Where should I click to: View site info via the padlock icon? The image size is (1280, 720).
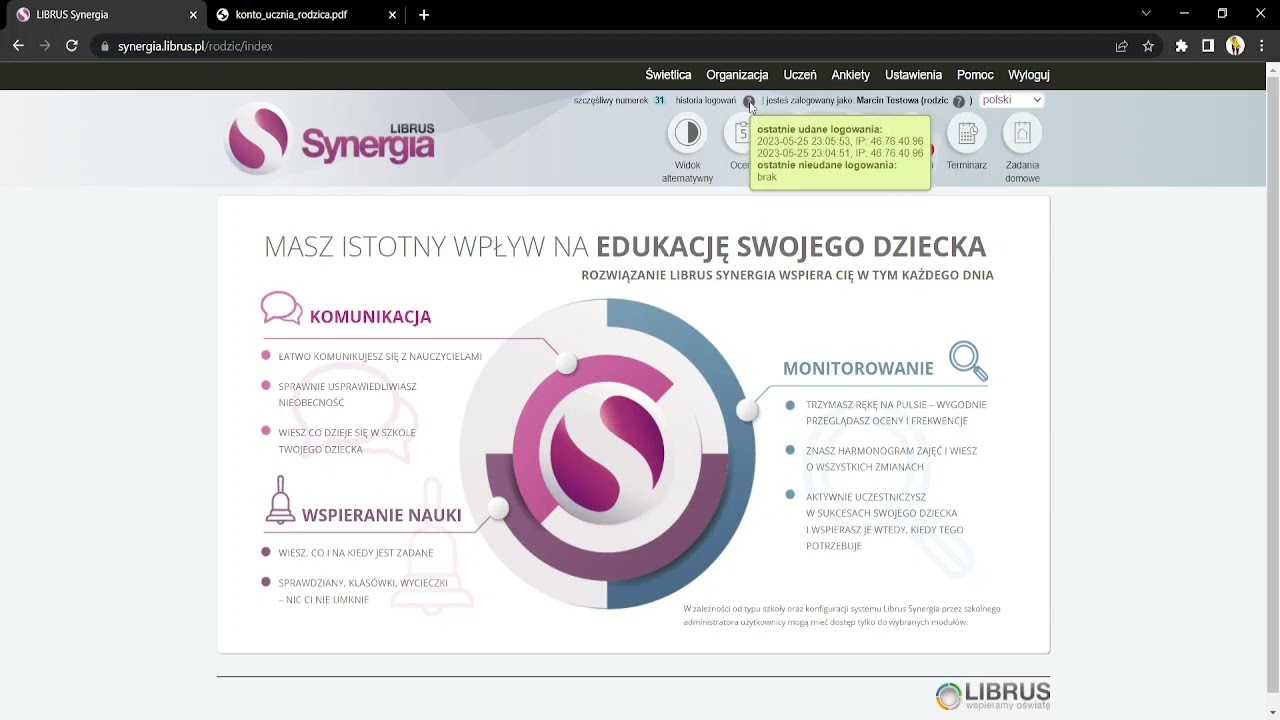(x=104, y=46)
